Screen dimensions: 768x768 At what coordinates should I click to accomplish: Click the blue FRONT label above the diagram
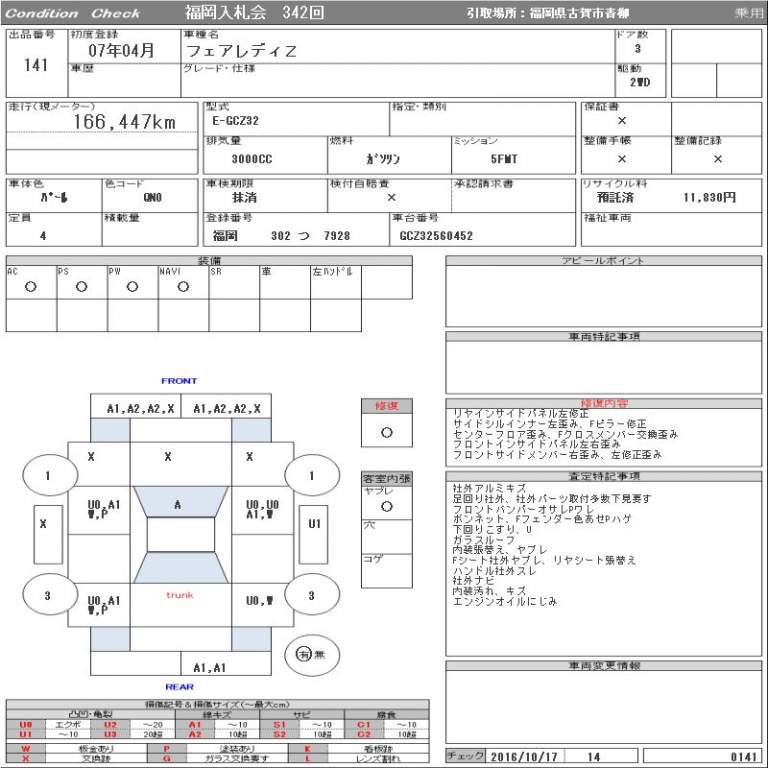(179, 381)
